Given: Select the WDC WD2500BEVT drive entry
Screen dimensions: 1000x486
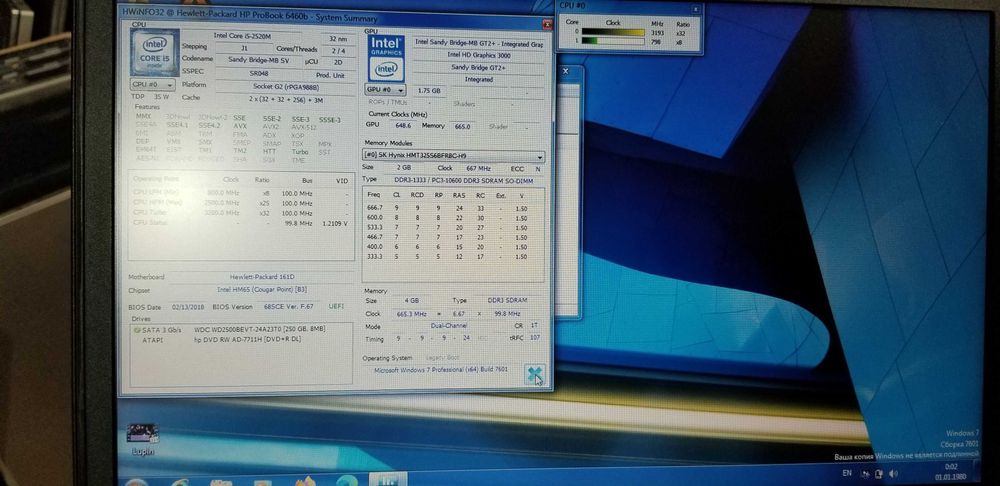Looking at the screenshot, I should click(x=260, y=329).
